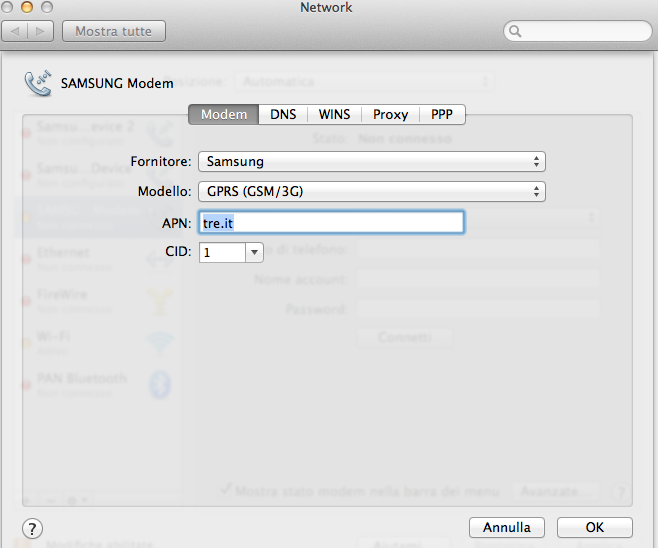Click the SAMSUNG Modem phone icon

point(38,83)
